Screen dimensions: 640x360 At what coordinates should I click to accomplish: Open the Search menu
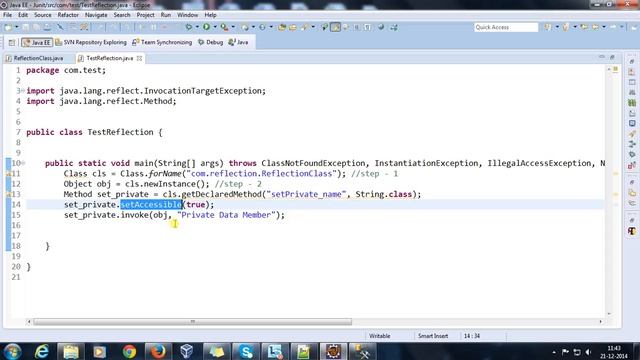(x=122, y=15)
